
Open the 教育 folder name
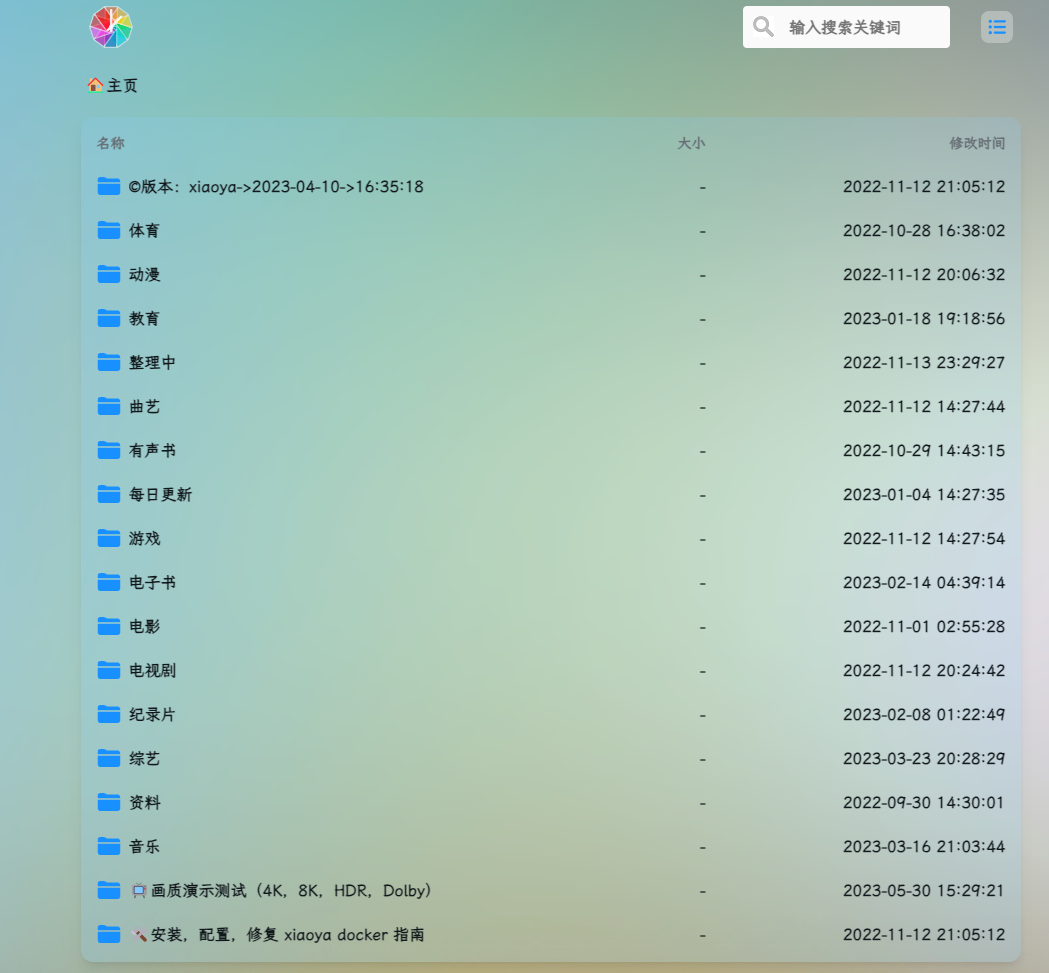point(145,319)
